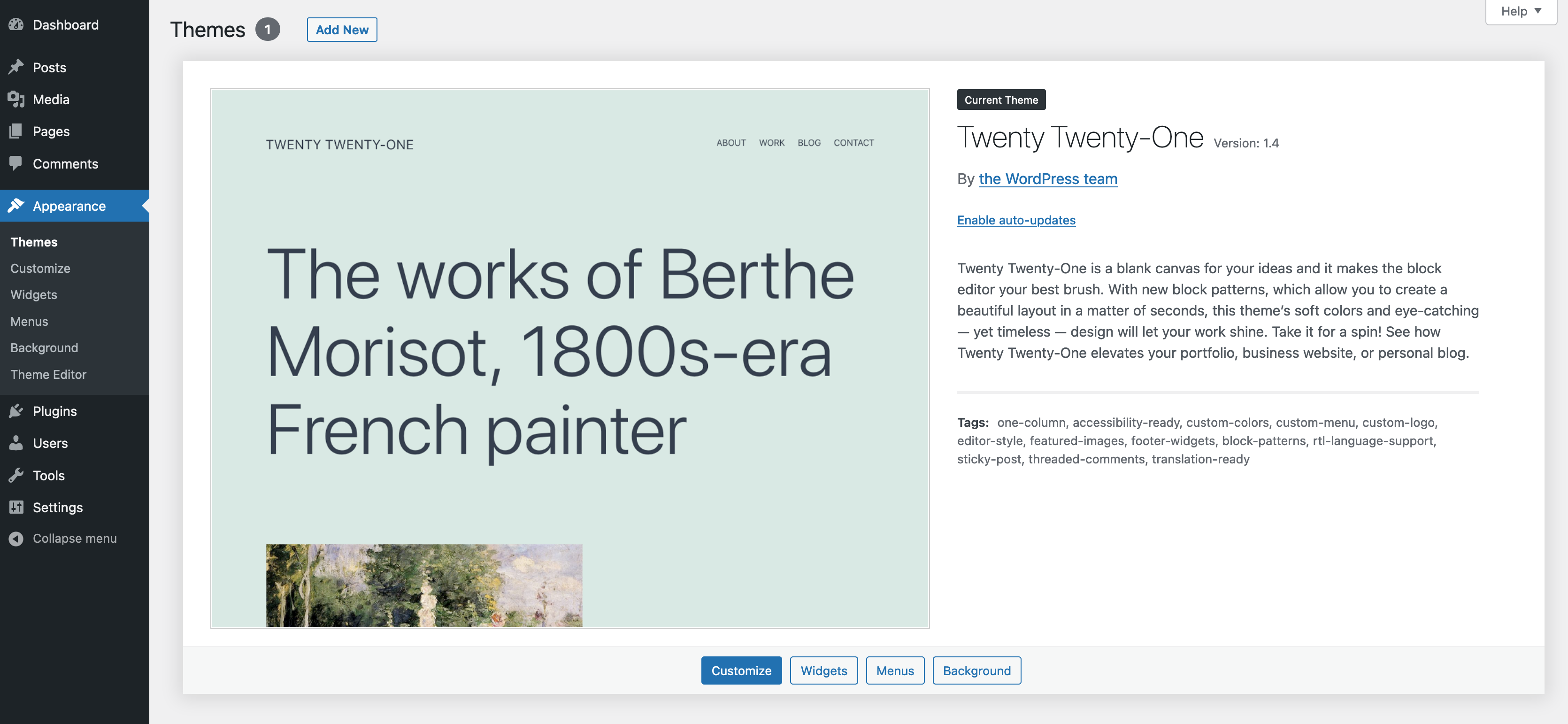Image resolution: width=1568 pixels, height=724 pixels.
Task: Click the TWENTY TWENTY-ONE preview site title
Action: [x=339, y=144]
